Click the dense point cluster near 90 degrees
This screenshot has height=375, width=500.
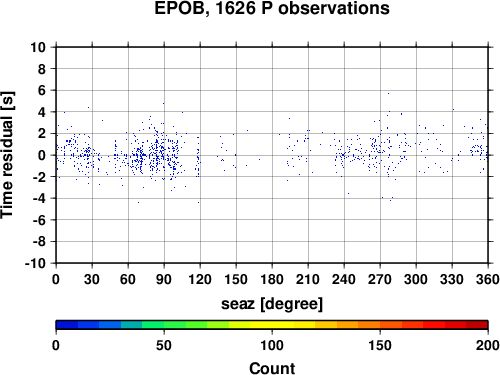159,153
